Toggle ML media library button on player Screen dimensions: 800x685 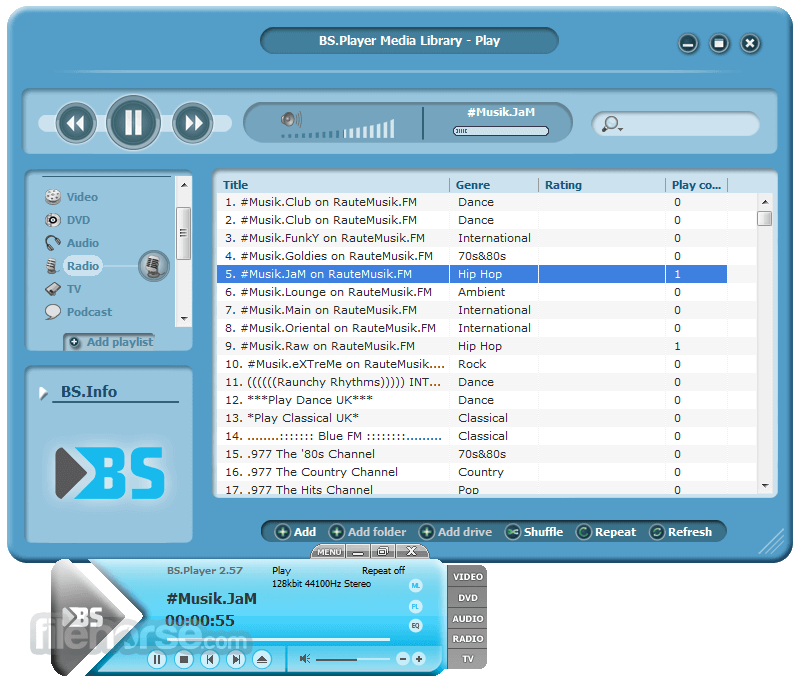point(416,586)
